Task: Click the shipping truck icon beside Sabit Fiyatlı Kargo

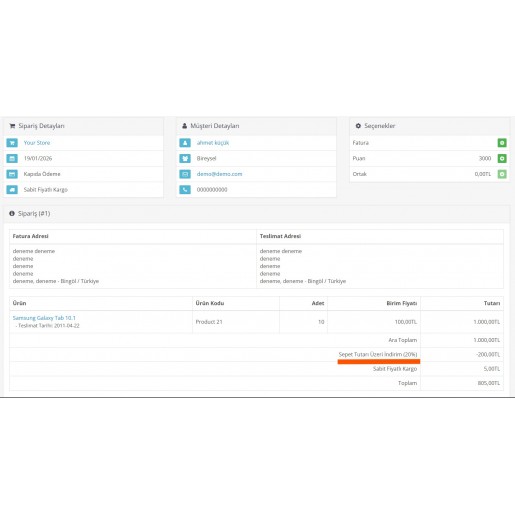Action: click(12, 190)
